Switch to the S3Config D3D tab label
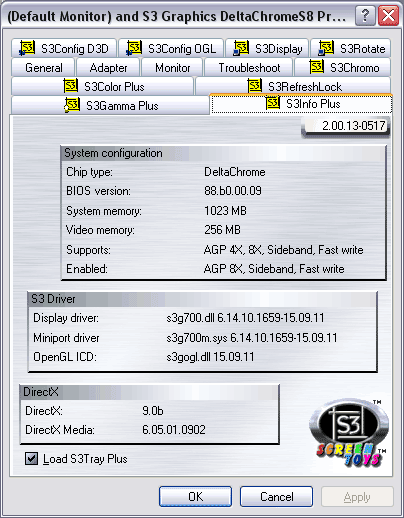The height and width of the screenshot is (518, 404). click(x=75, y=49)
